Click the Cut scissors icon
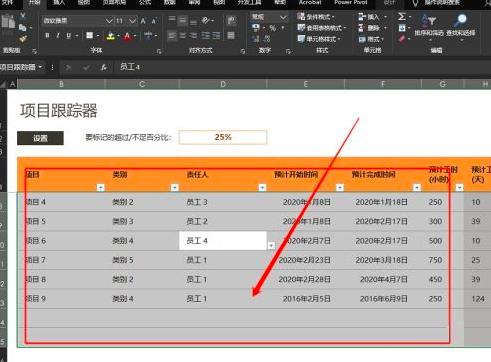491x362 pixels. tap(23, 15)
